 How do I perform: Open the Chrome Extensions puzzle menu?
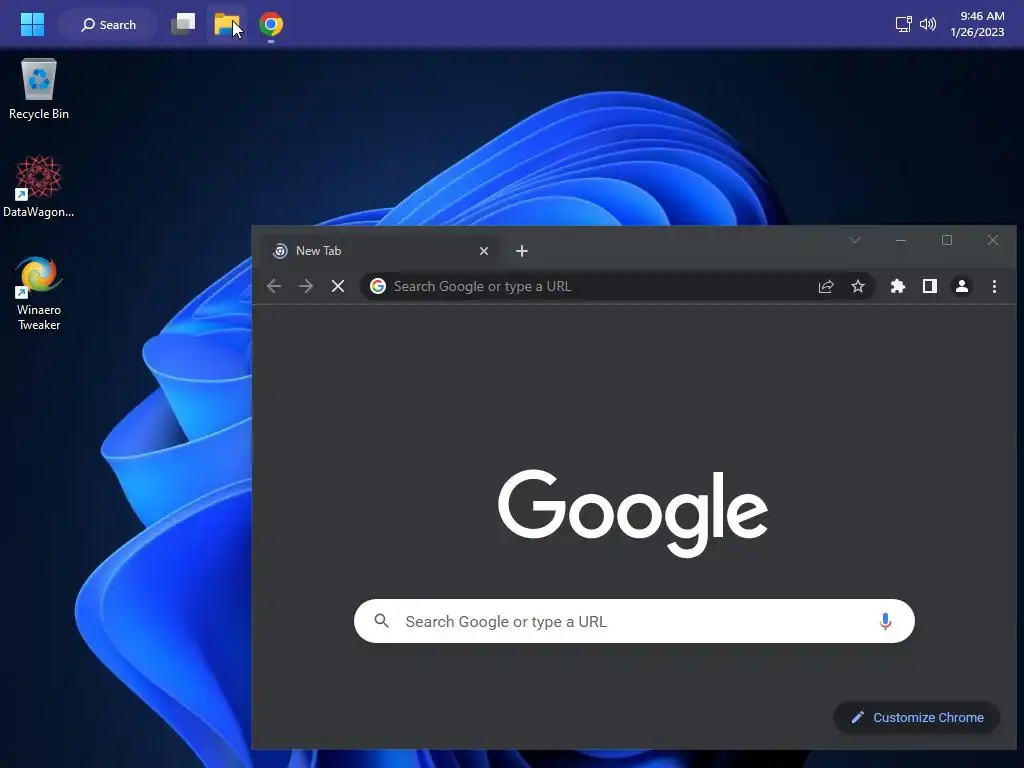[898, 286]
